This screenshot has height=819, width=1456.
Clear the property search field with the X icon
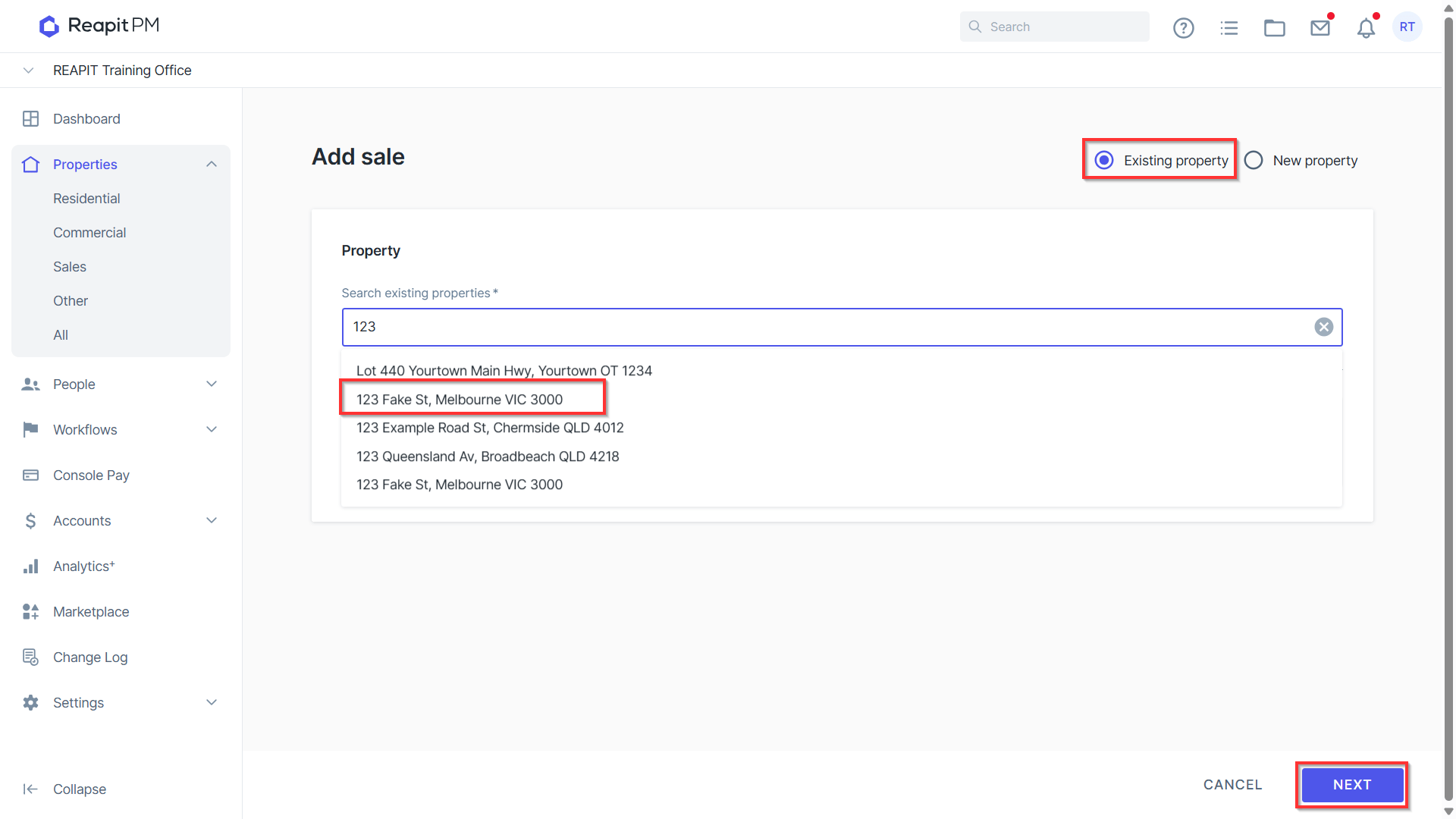pyautogui.click(x=1323, y=327)
